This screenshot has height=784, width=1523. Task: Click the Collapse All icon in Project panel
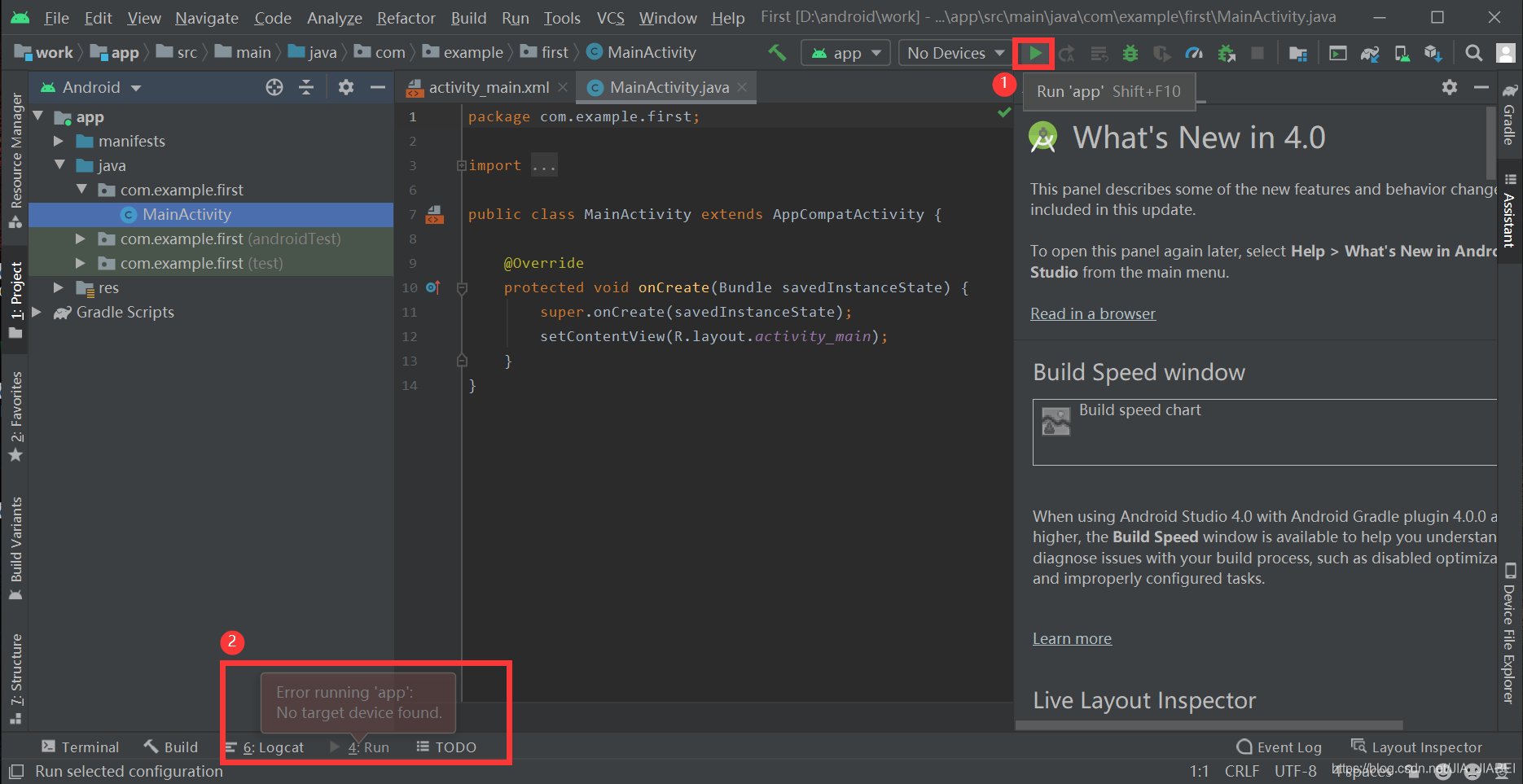coord(306,87)
